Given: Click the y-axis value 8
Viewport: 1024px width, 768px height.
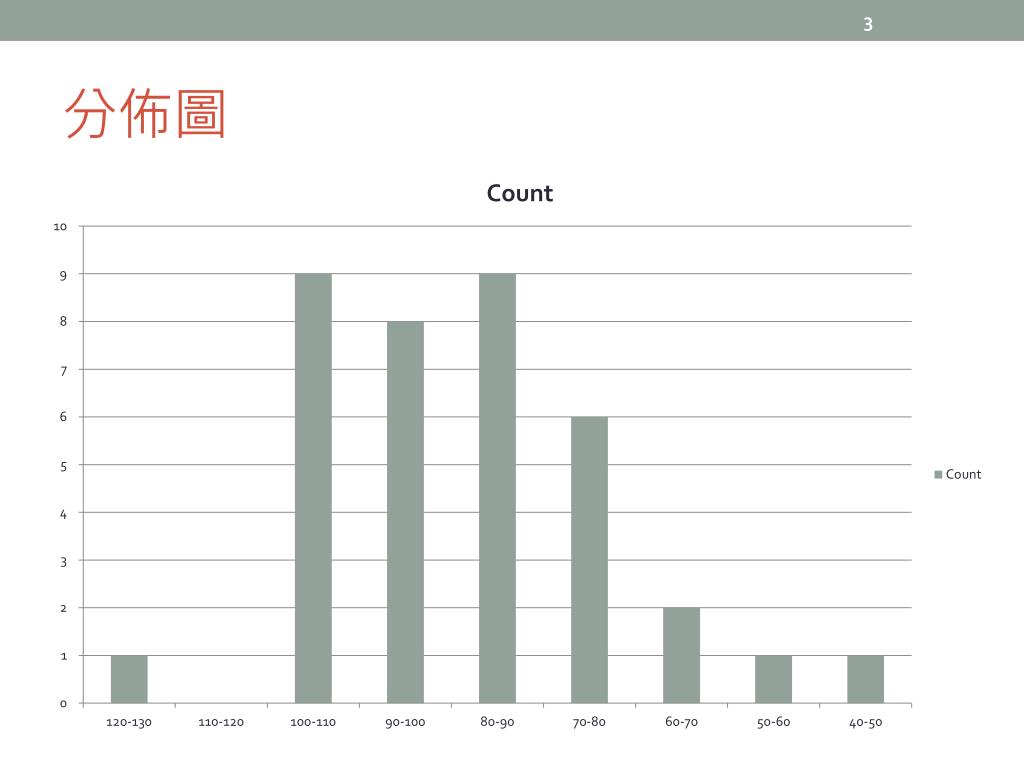Looking at the screenshot, I should tap(63, 321).
